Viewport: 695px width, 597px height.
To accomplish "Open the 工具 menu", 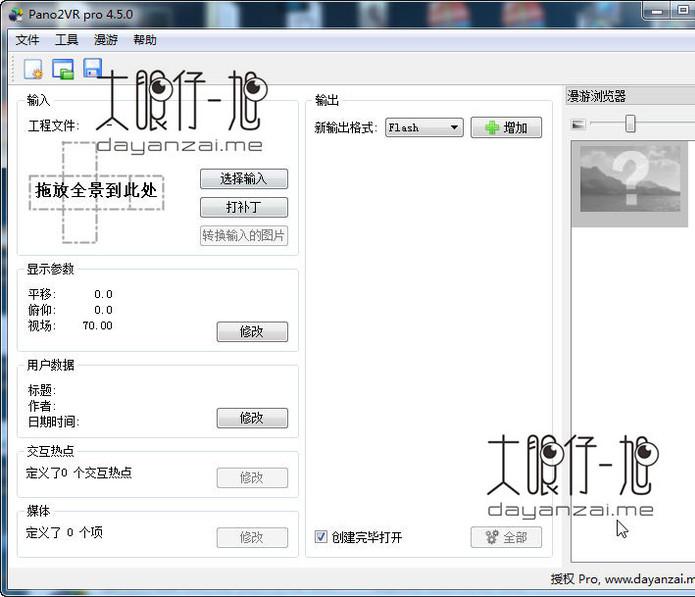I will (x=66, y=40).
